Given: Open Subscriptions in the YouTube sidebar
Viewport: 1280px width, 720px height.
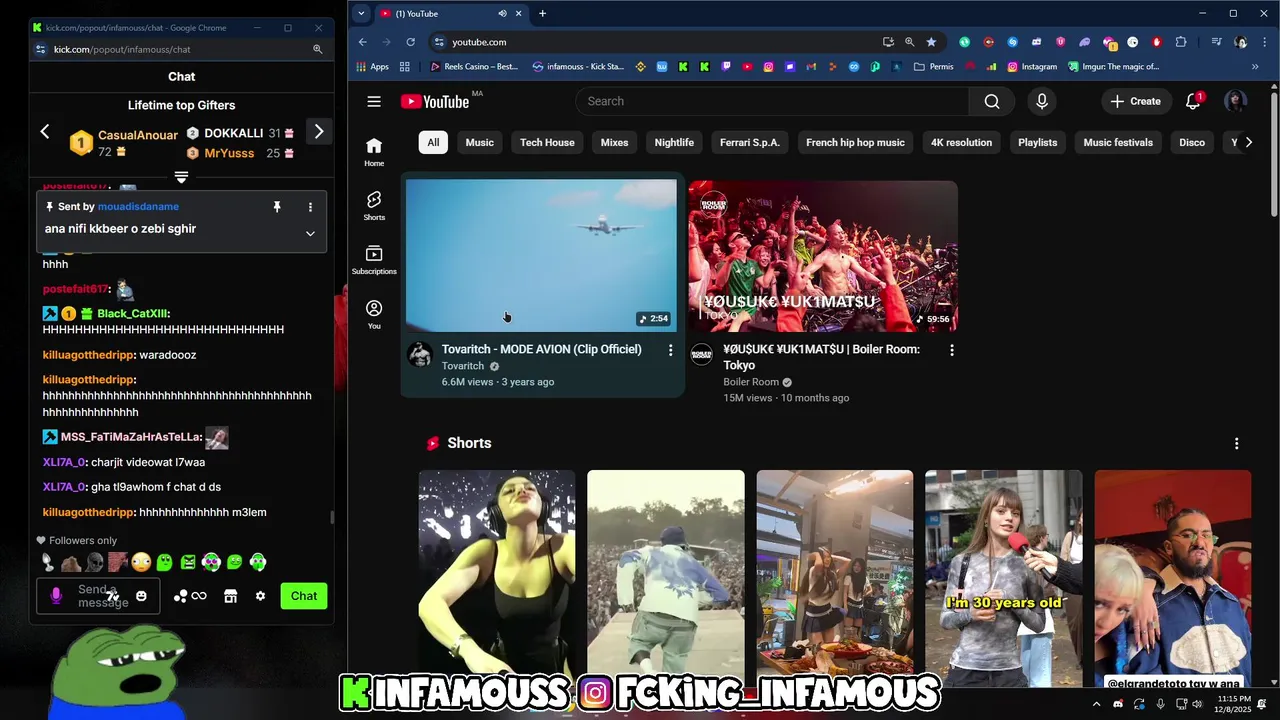Looking at the screenshot, I should coord(374,260).
